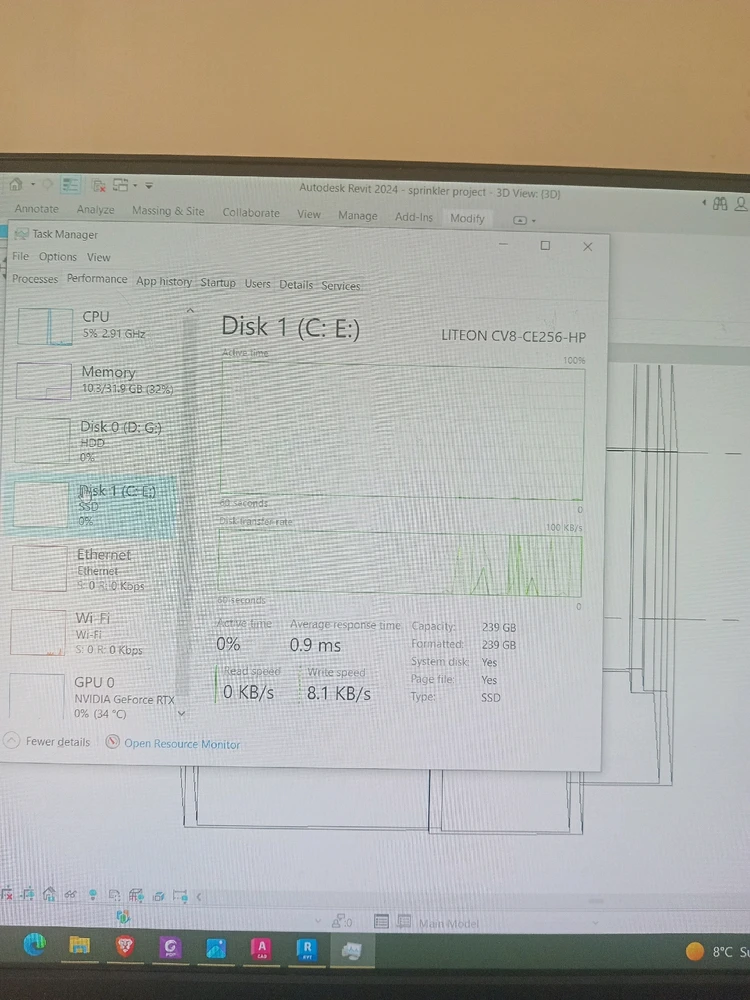This screenshot has width=750, height=1000.
Task: Click the weather icon in the taskbar
Action: 695,951
